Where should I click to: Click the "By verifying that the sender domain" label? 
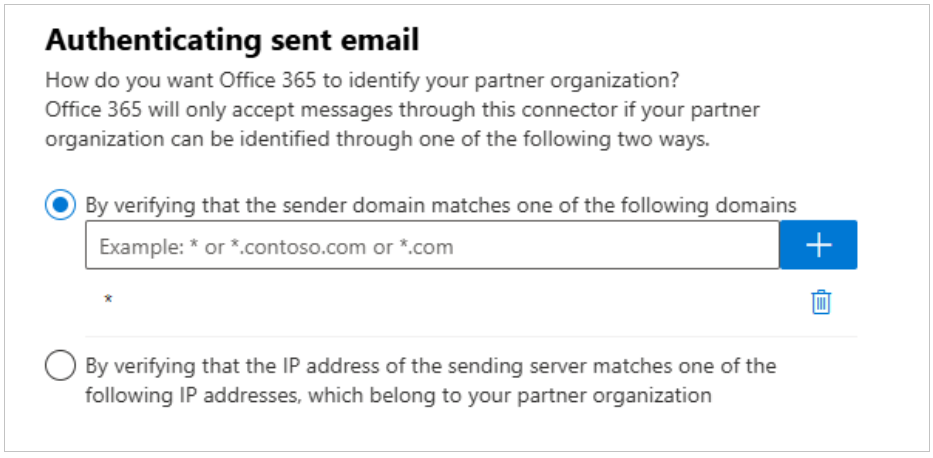point(441,206)
